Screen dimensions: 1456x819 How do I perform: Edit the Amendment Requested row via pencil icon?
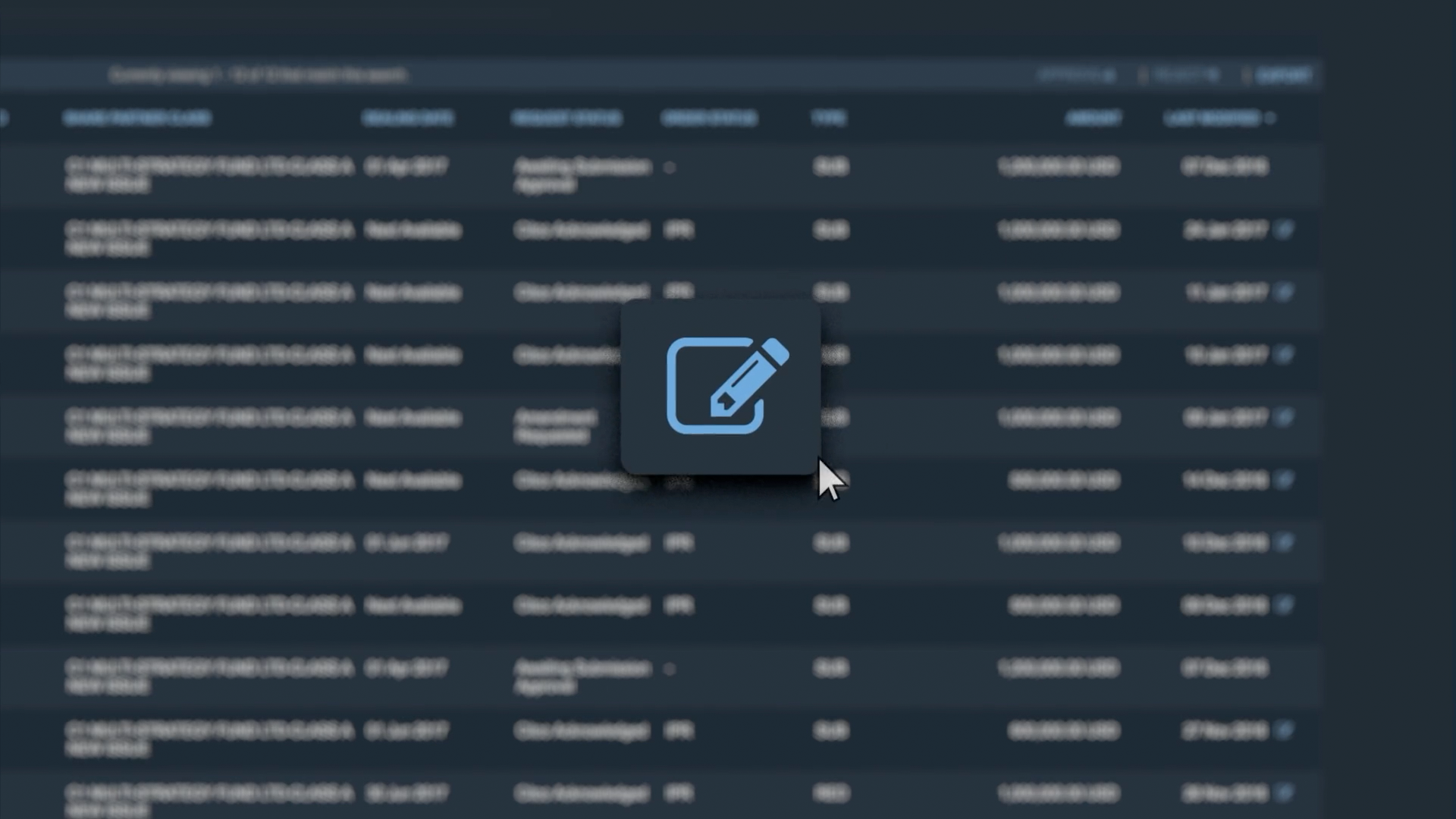1283,417
